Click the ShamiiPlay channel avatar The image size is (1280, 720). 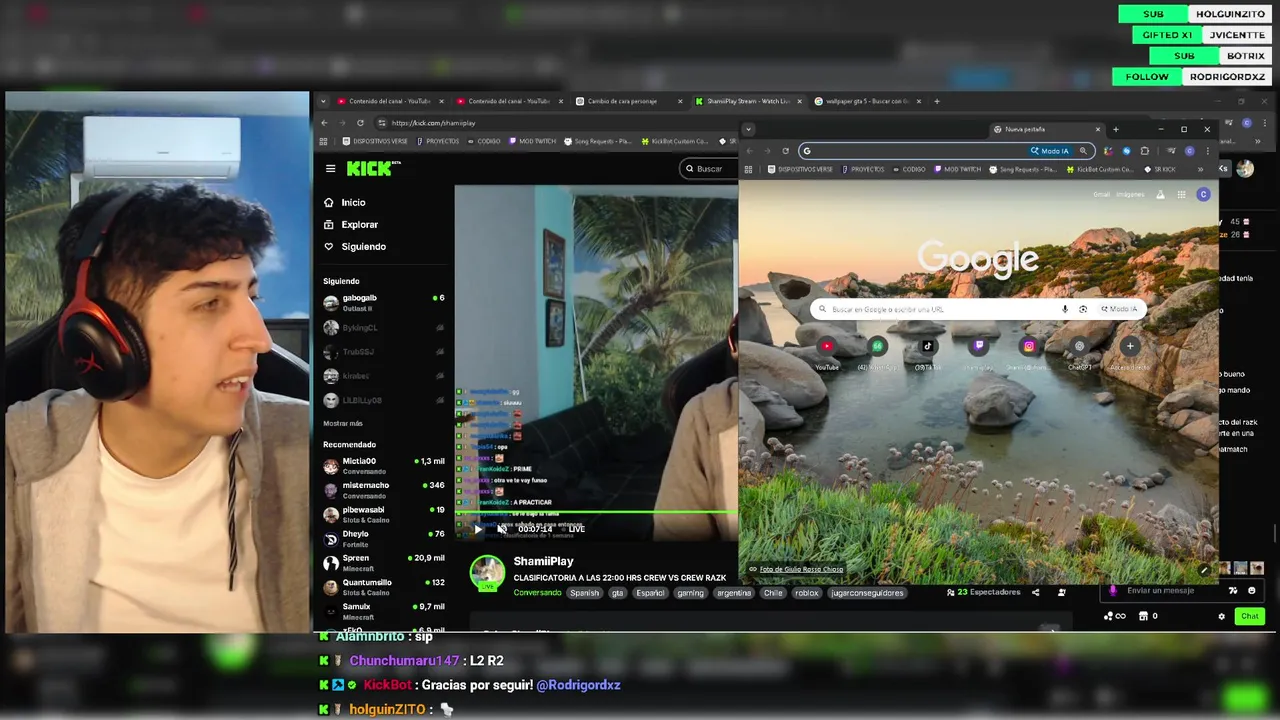coord(487,571)
